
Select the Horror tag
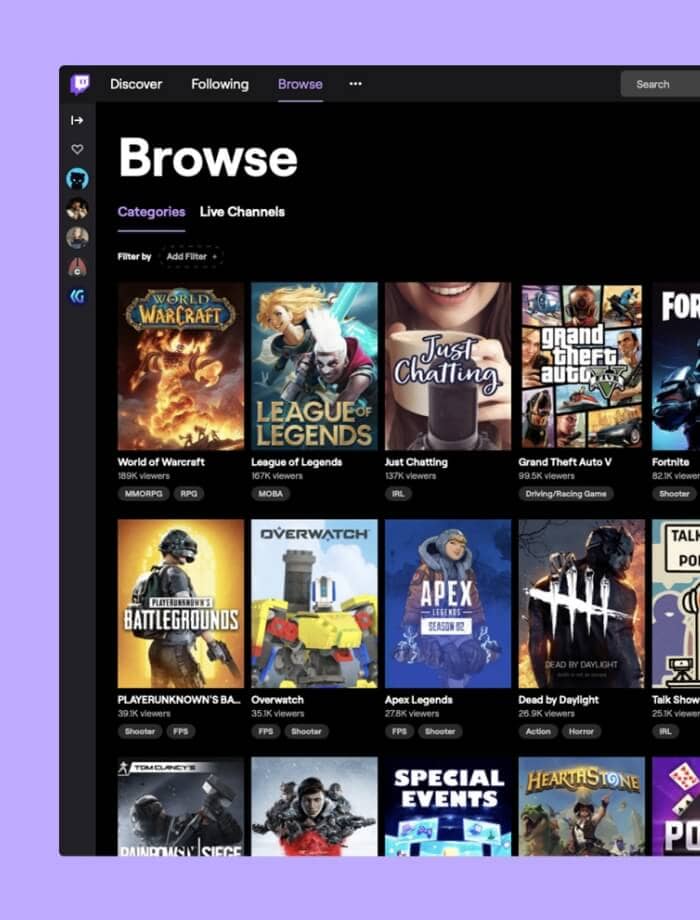pyautogui.click(x=581, y=731)
